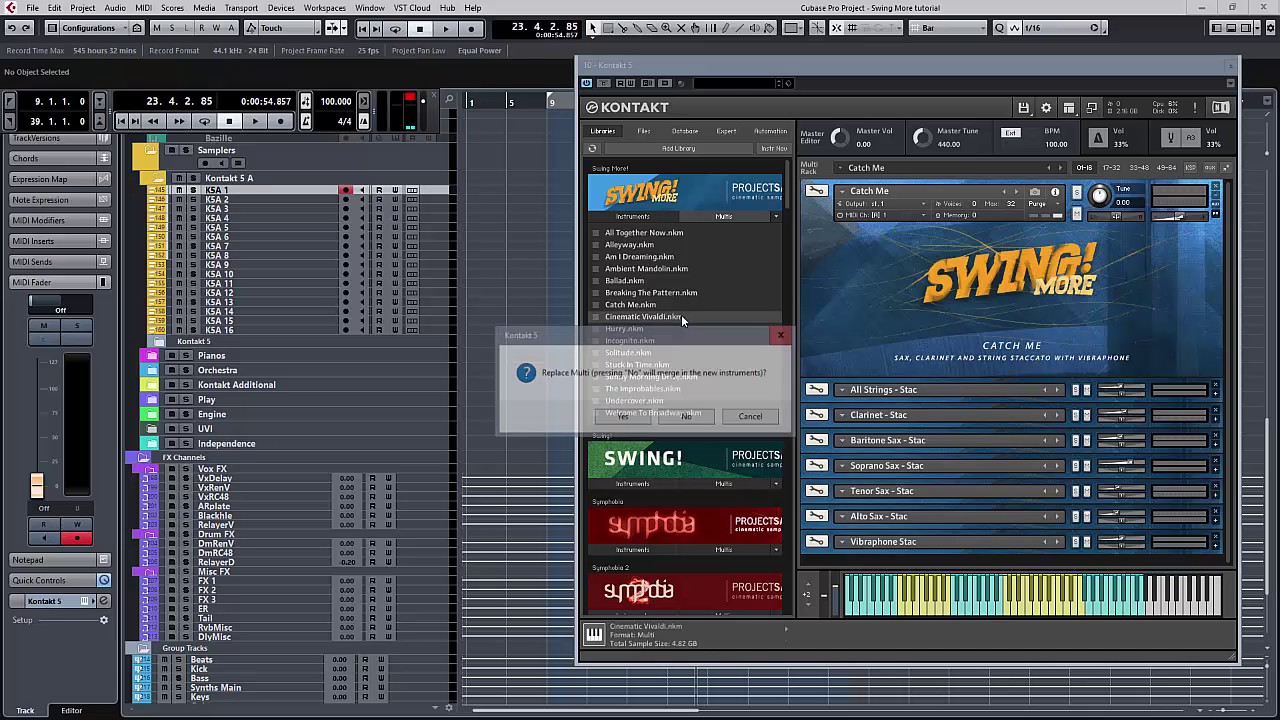
Task: Toggle Kontakt minimized view icon
Action: pyautogui.click(x=1092, y=108)
